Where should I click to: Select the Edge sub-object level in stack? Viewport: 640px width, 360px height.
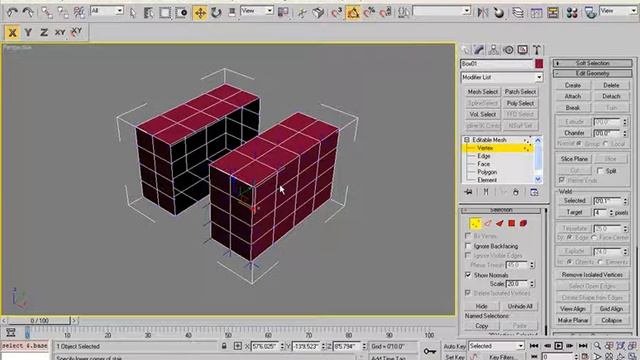tap(484, 156)
